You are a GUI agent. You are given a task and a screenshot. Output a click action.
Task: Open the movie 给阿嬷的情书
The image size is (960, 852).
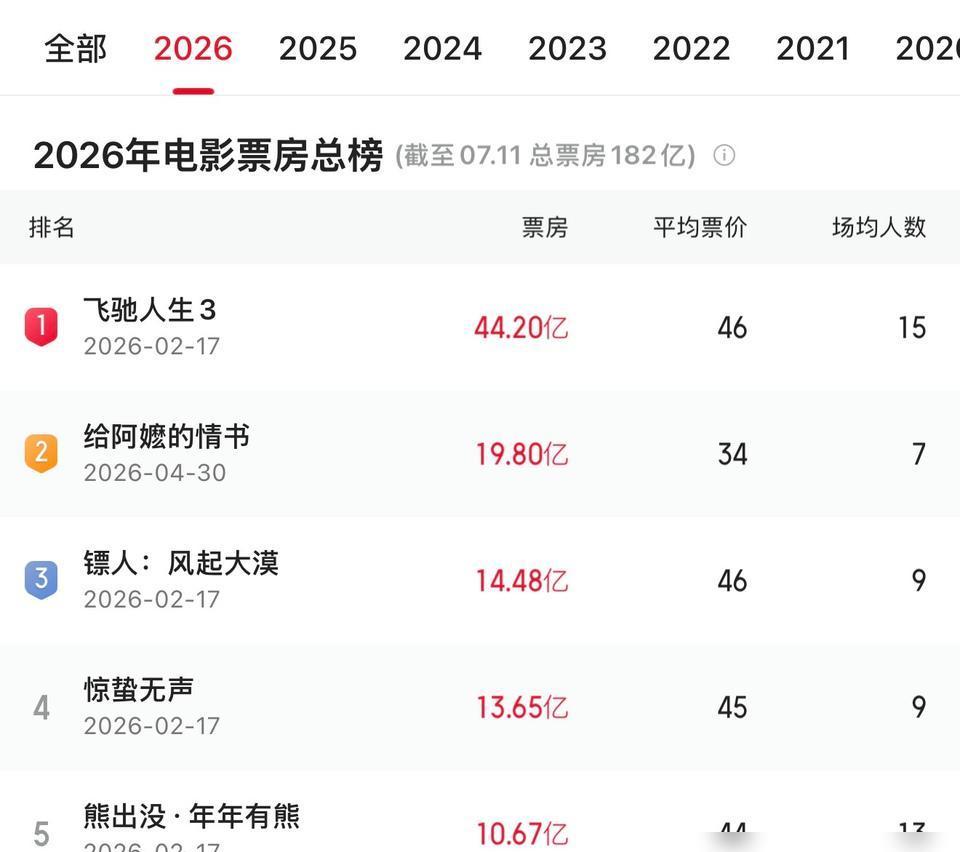pyautogui.click(x=167, y=436)
